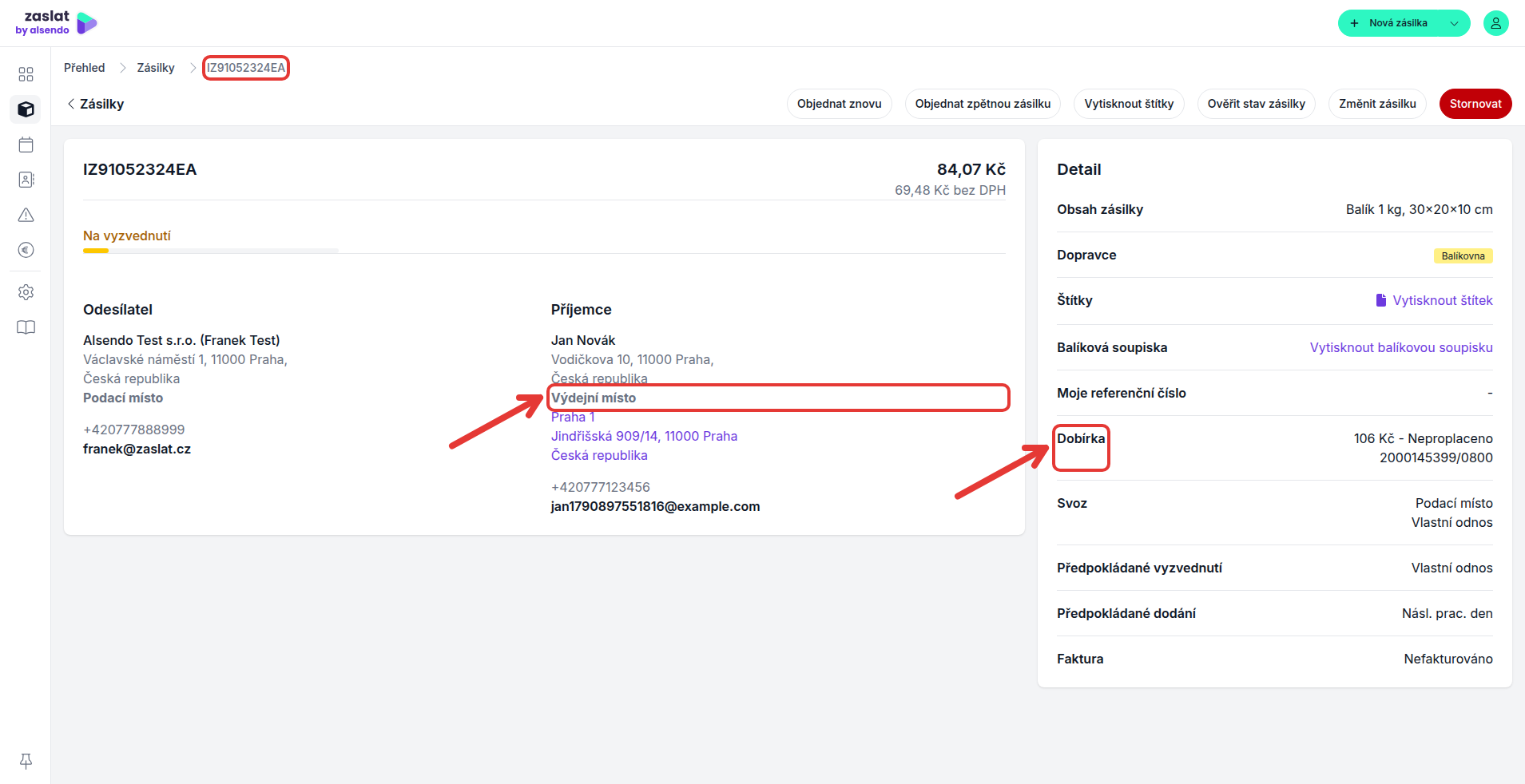Open the warning triangle icon in sidebar
The width and height of the screenshot is (1525, 784).
26,215
